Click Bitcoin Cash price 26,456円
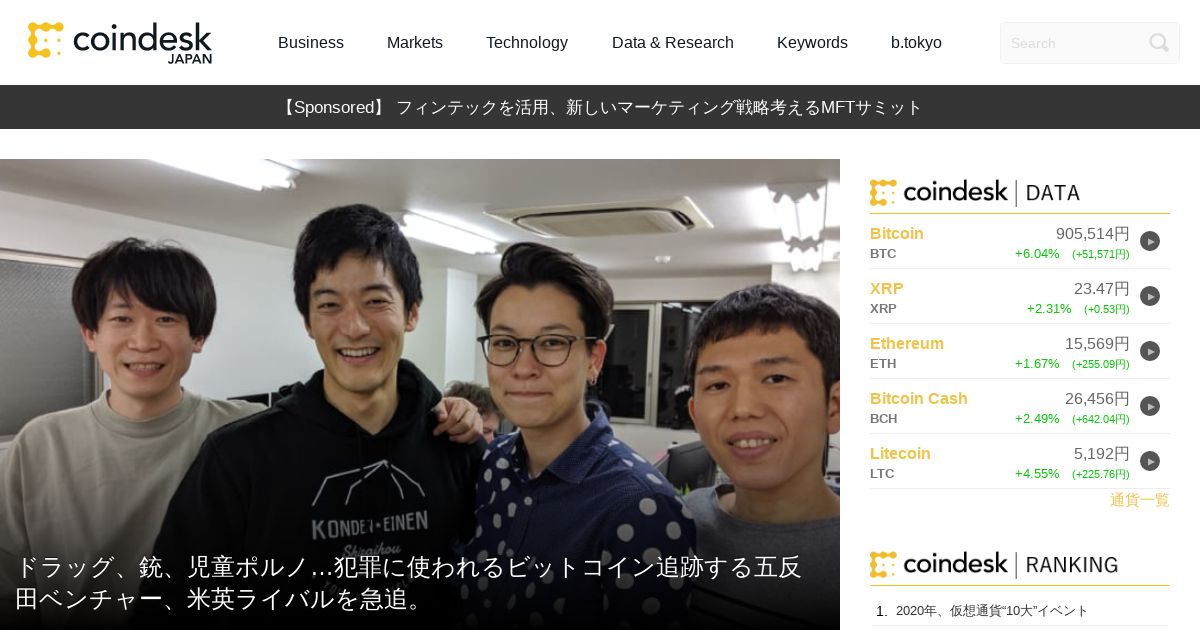Viewport: 1200px width, 630px height. [1097, 398]
